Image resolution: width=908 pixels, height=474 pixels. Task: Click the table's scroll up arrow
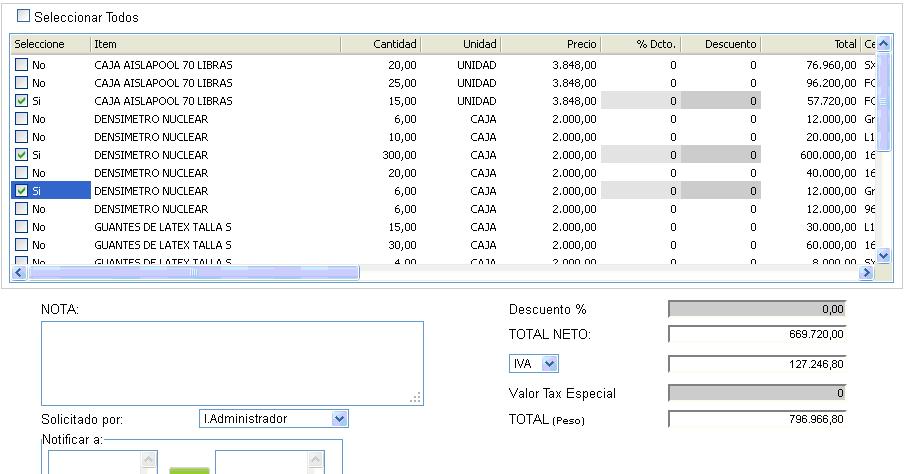(x=884, y=44)
